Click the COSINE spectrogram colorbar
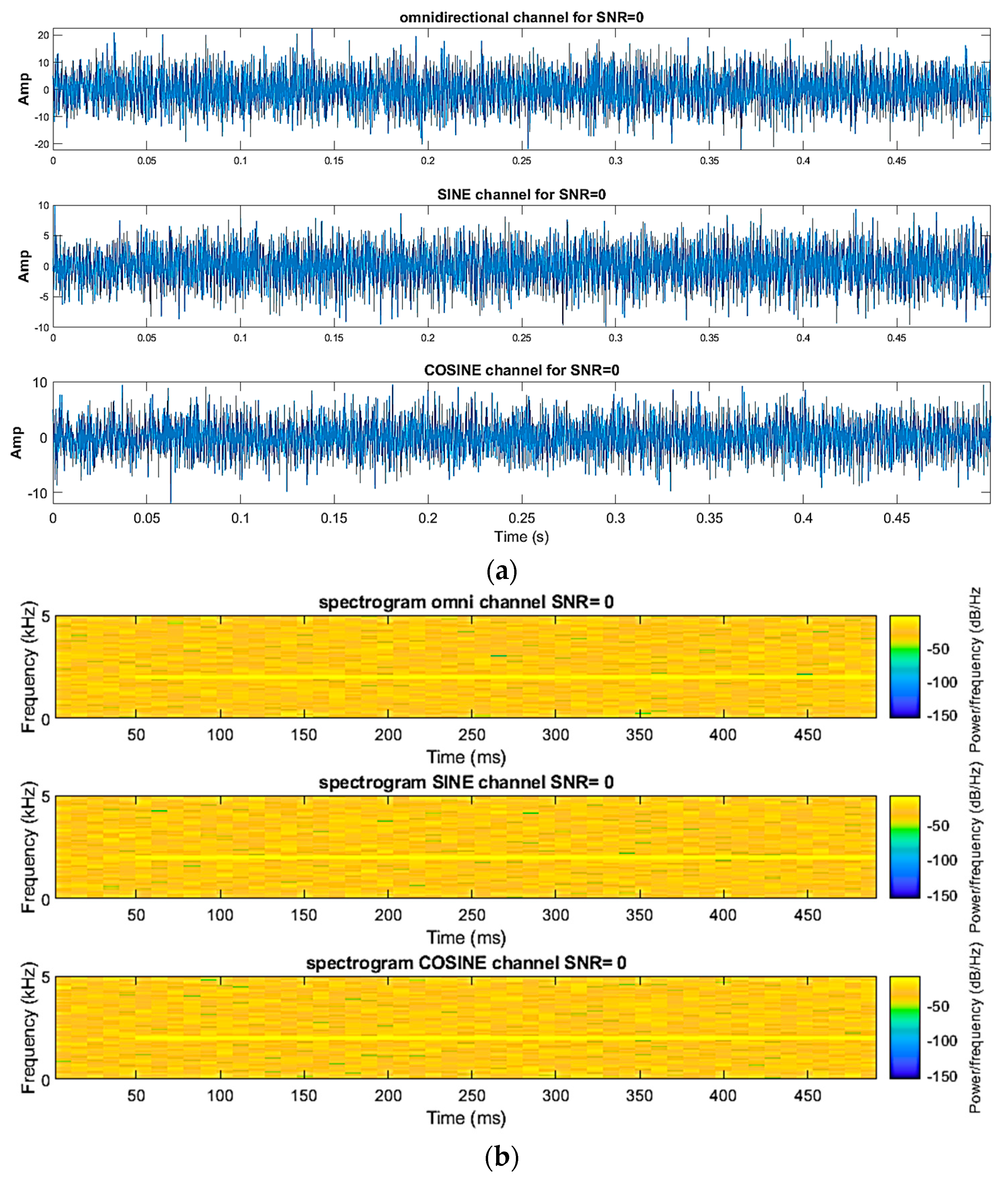The height and width of the screenshot is (1182, 1008). click(x=904, y=1027)
